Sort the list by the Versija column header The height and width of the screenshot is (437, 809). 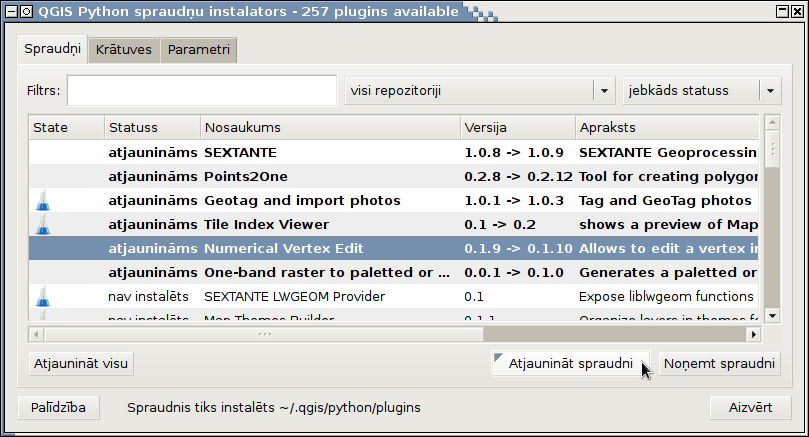click(517, 127)
